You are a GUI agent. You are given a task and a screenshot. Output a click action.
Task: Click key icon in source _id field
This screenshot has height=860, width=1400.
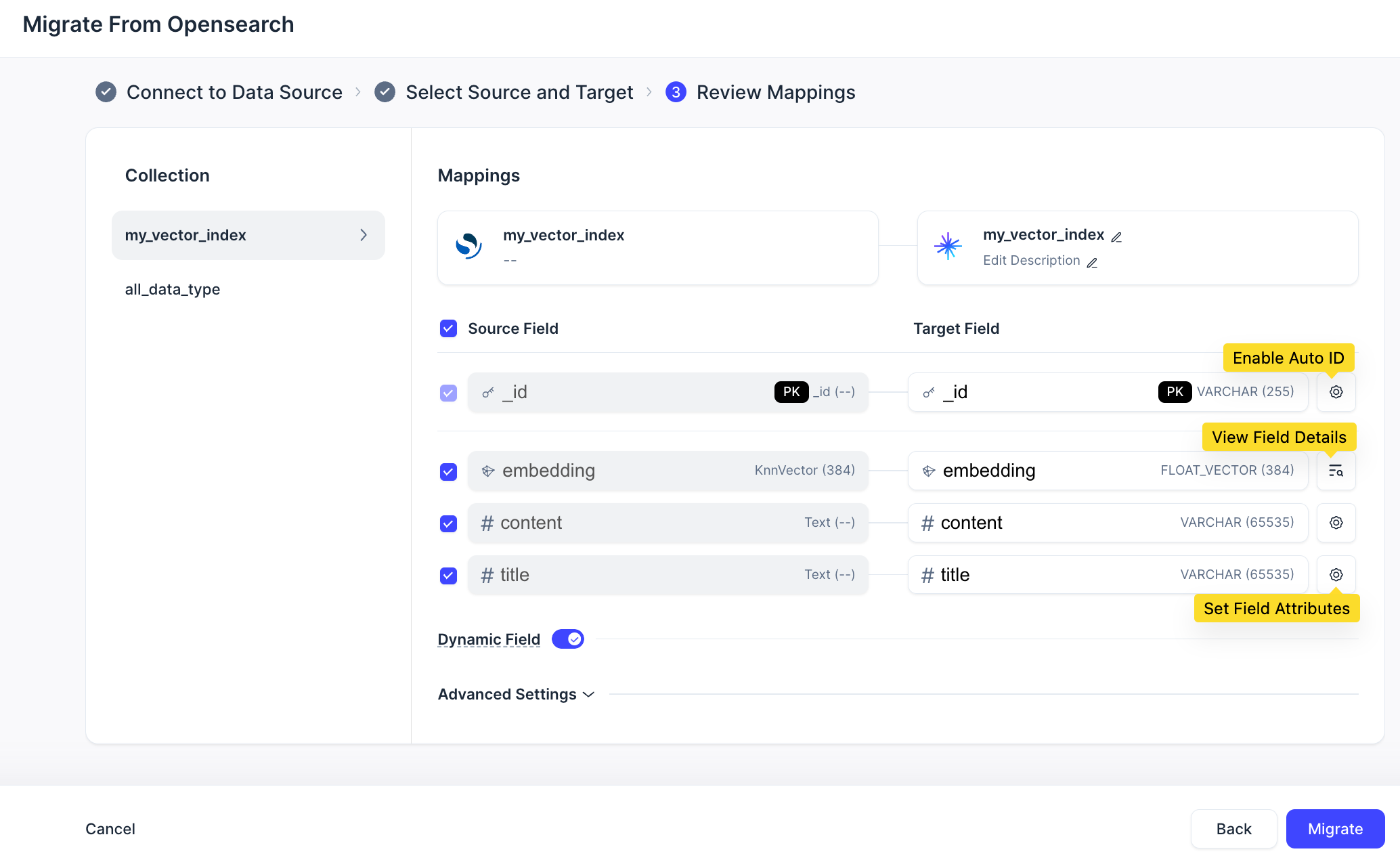coord(487,392)
